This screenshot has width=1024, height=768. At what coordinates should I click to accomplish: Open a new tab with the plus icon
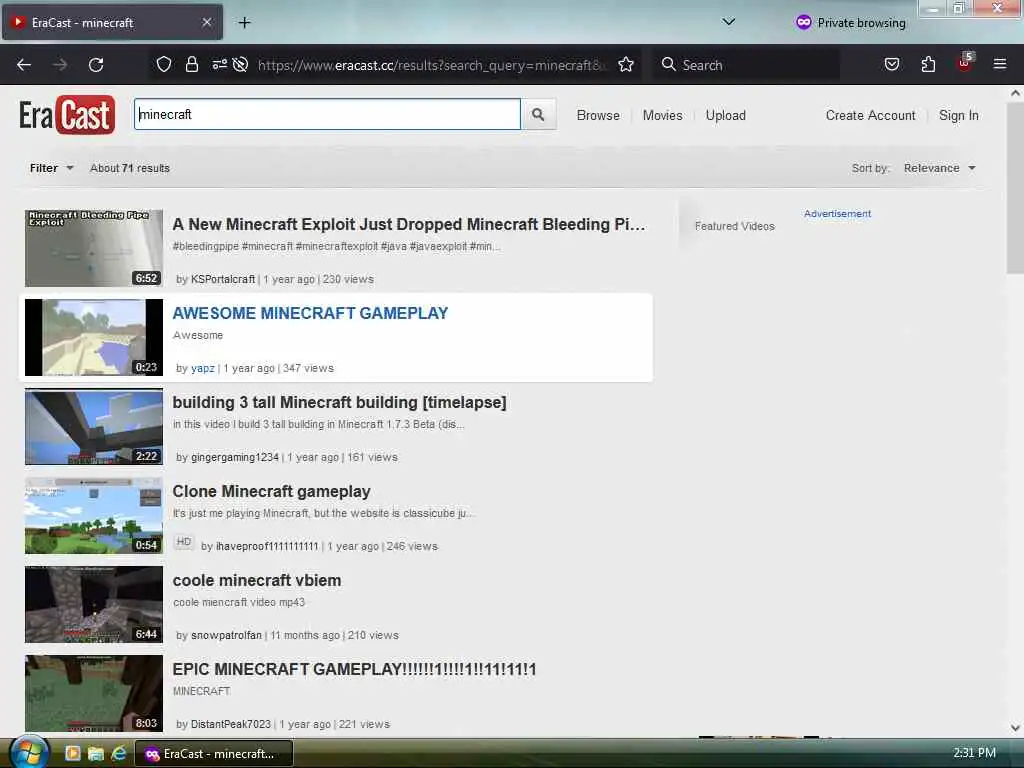245,23
